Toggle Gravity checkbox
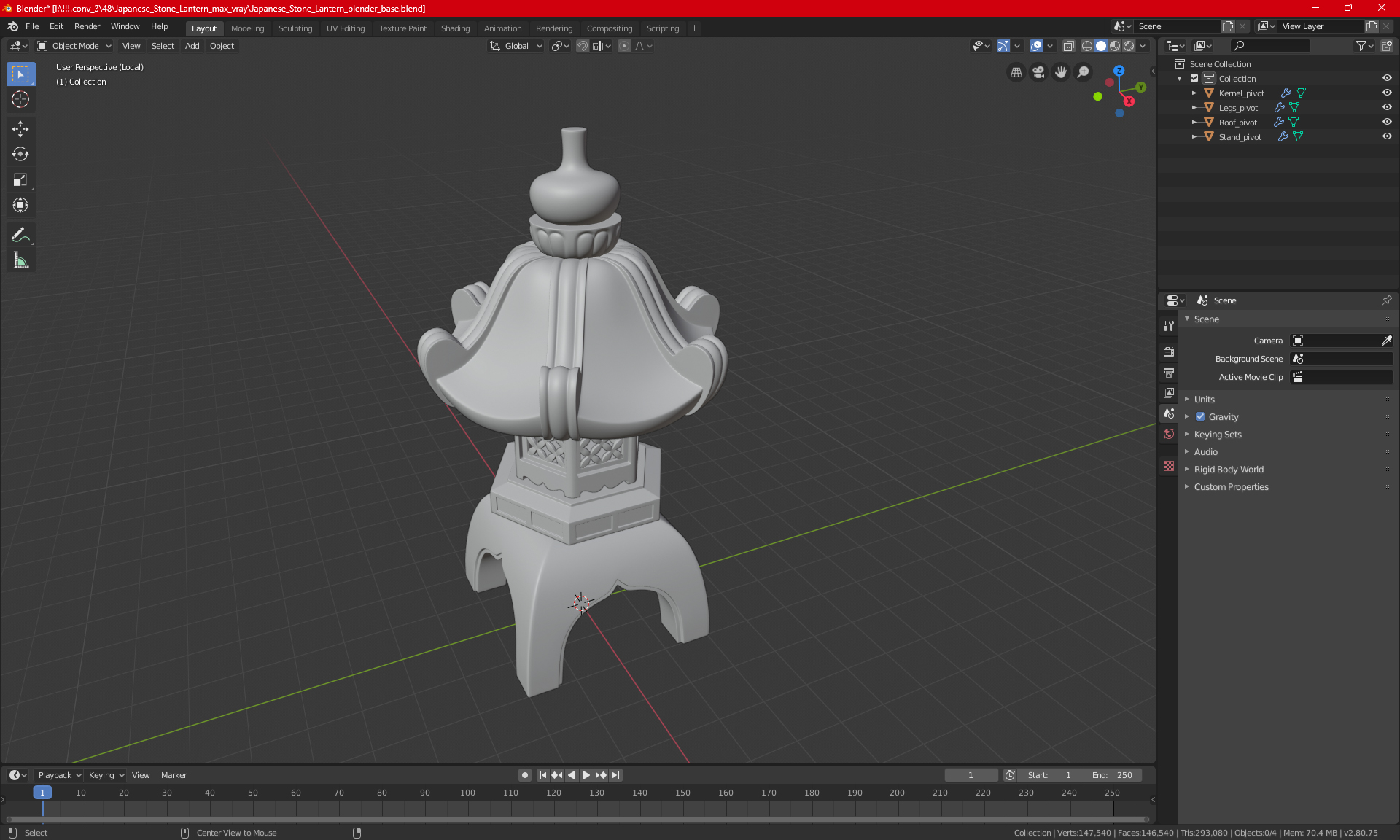 coord(1200,417)
